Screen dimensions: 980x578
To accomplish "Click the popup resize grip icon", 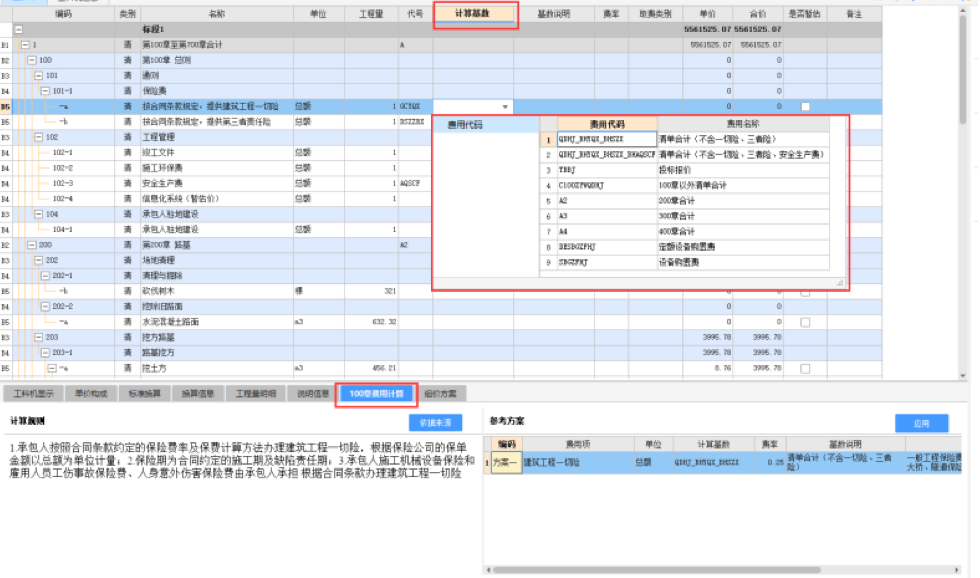I will (840, 283).
